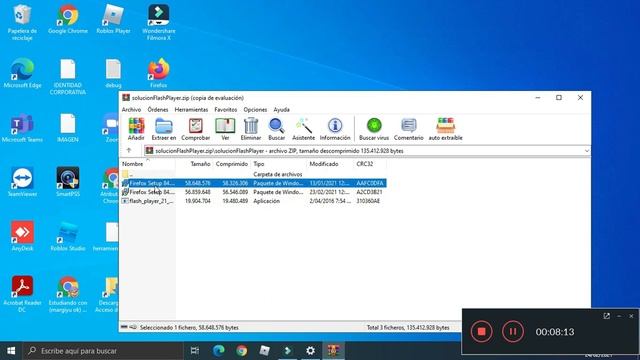Open Wondershare Filmora X desktop shortcut
The width and height of the screenshot is (640, 360).
pyautogui.click(x=159, y=22)
